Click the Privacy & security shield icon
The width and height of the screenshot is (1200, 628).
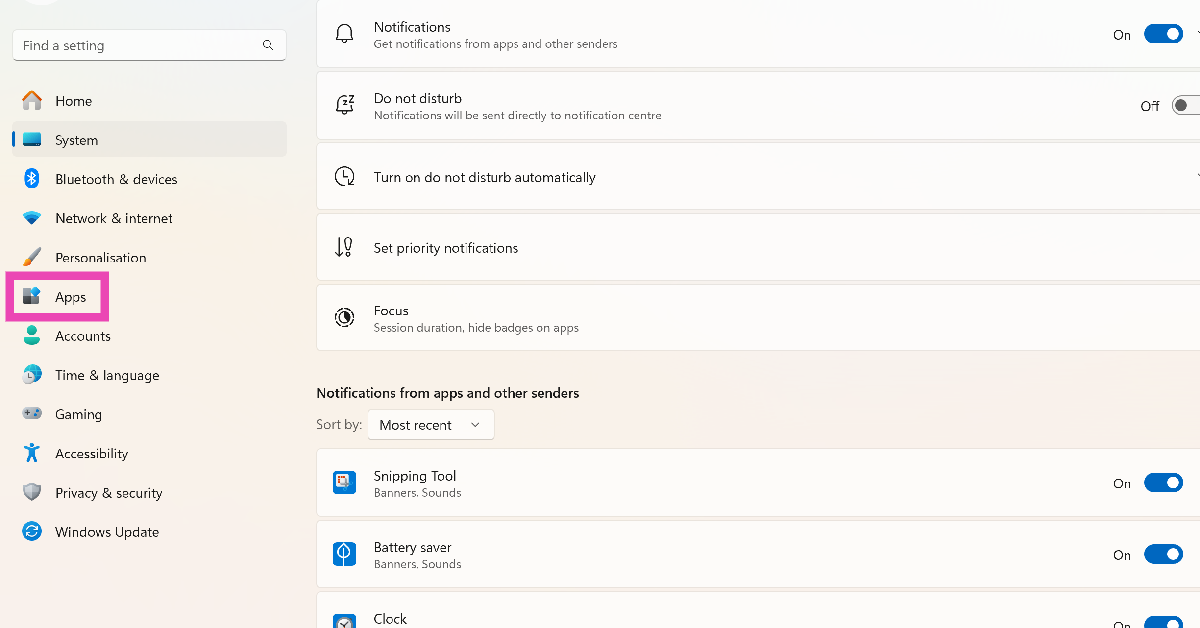32,493
